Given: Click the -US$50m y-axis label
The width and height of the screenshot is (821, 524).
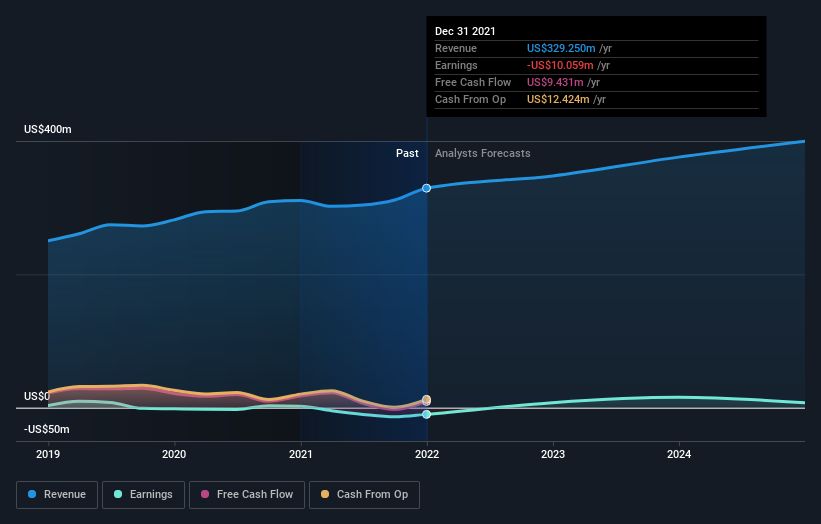Looking at the screenshot, I should click(x=47, y=429).
